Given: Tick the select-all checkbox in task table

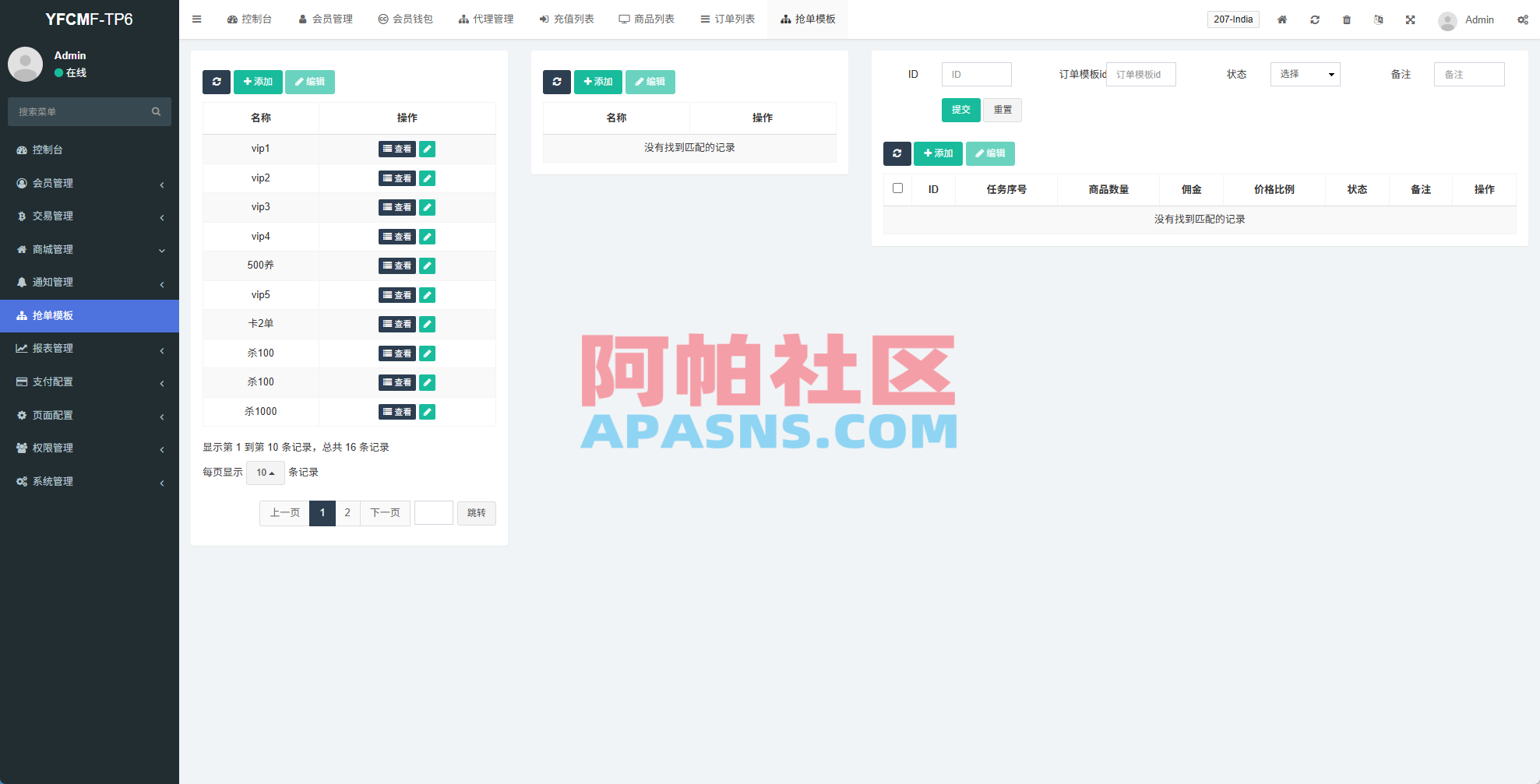Looking at the screenshot, I should 897,188.
